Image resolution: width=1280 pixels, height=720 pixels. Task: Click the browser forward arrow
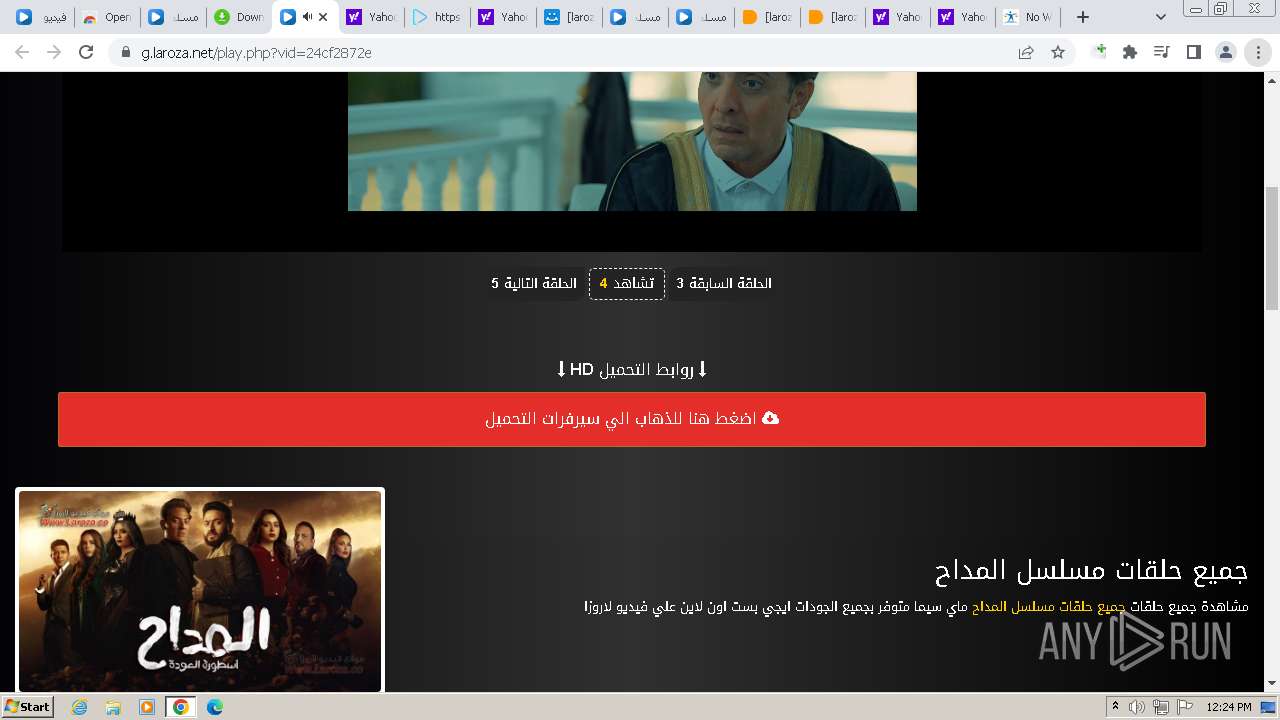54,52
